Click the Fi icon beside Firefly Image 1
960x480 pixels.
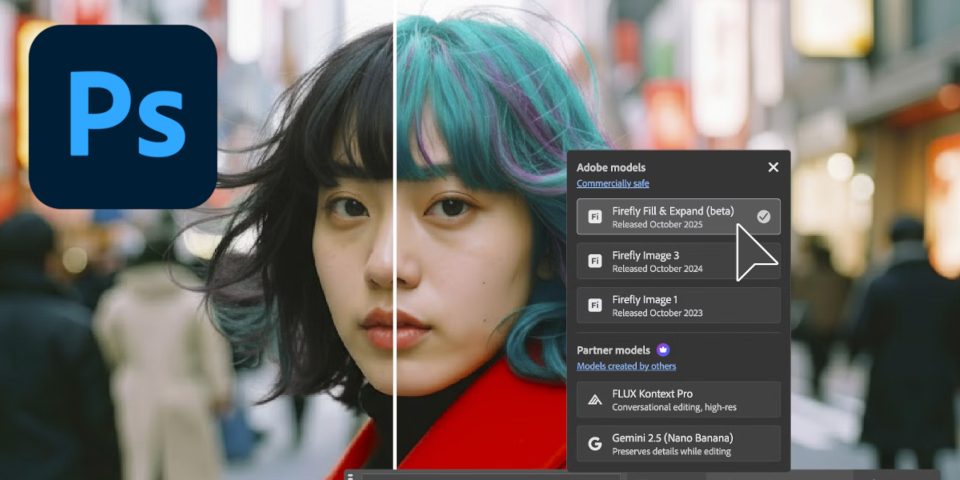tap(595, 306)
